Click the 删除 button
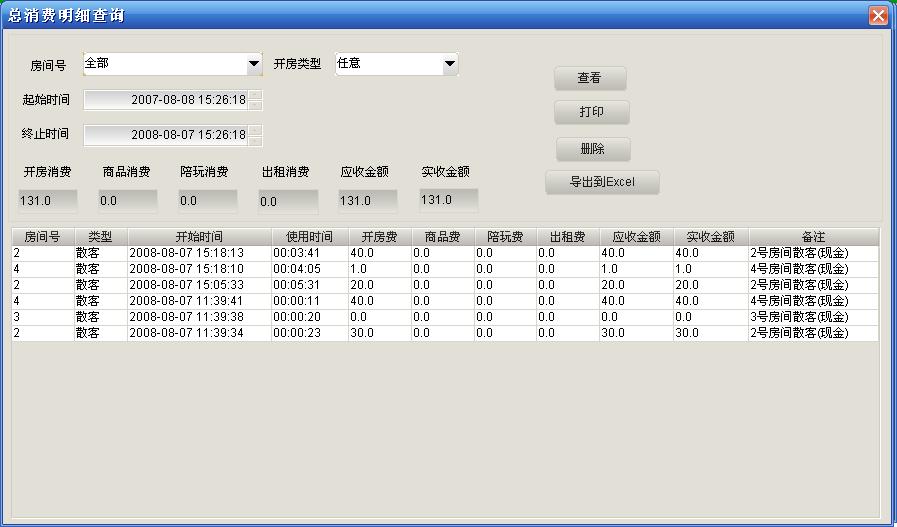 [593, 149]
